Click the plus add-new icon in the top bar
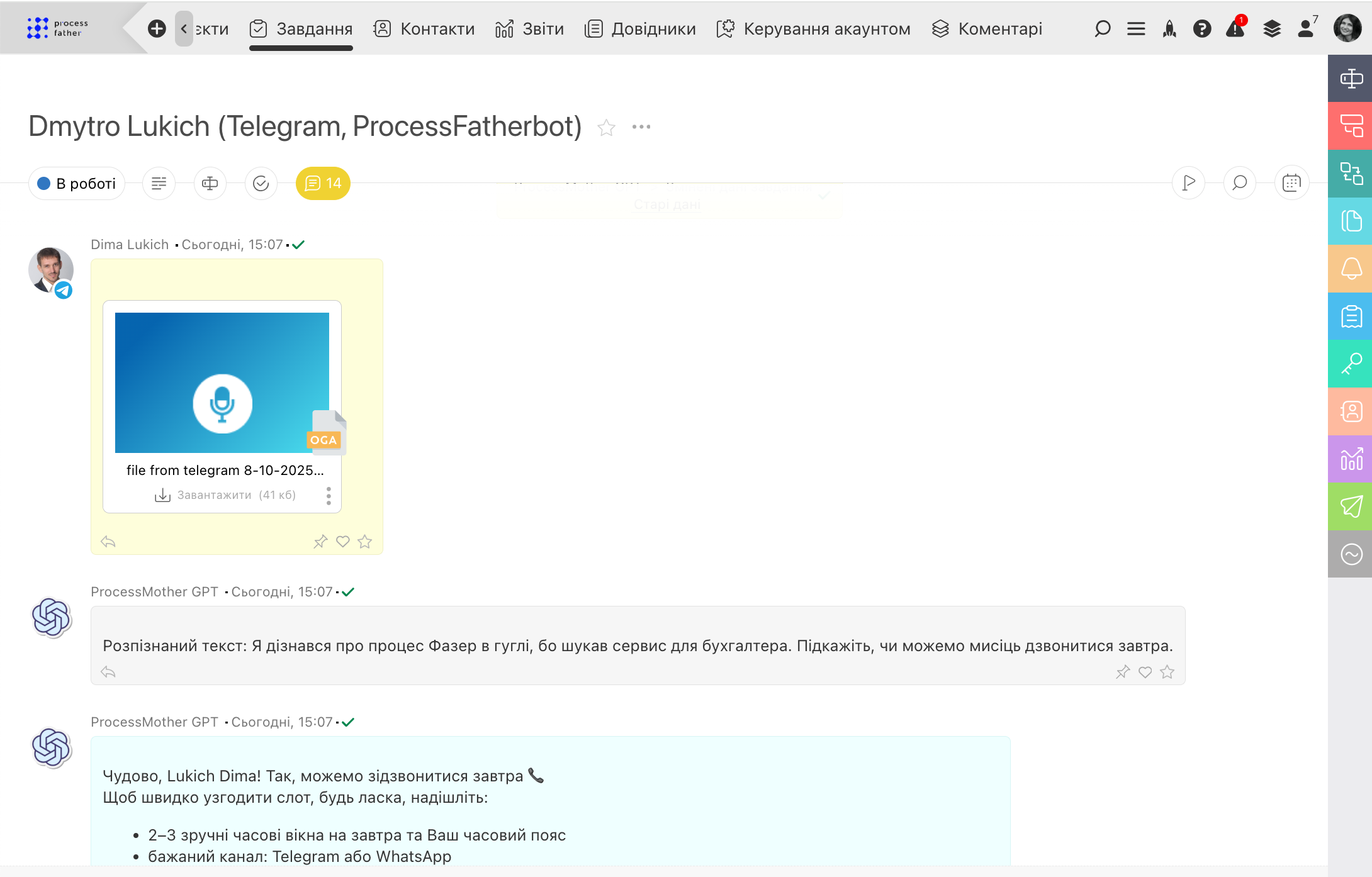The width and height of the screenshot is (1372, 877). coord(157,28)
